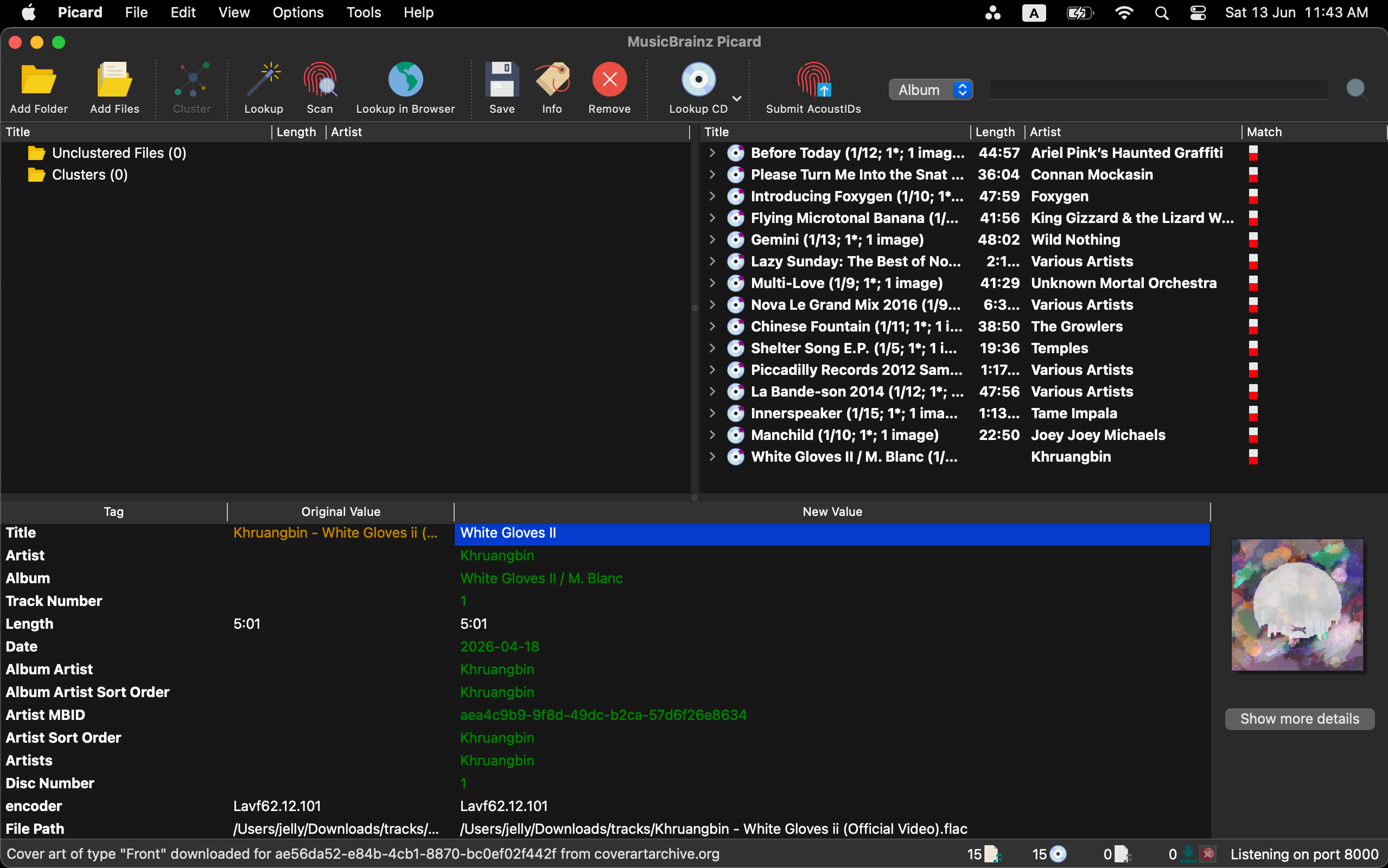The image size is (1388, 868).
Task: Select the Title row New Value cell
Action: (832, 533)
